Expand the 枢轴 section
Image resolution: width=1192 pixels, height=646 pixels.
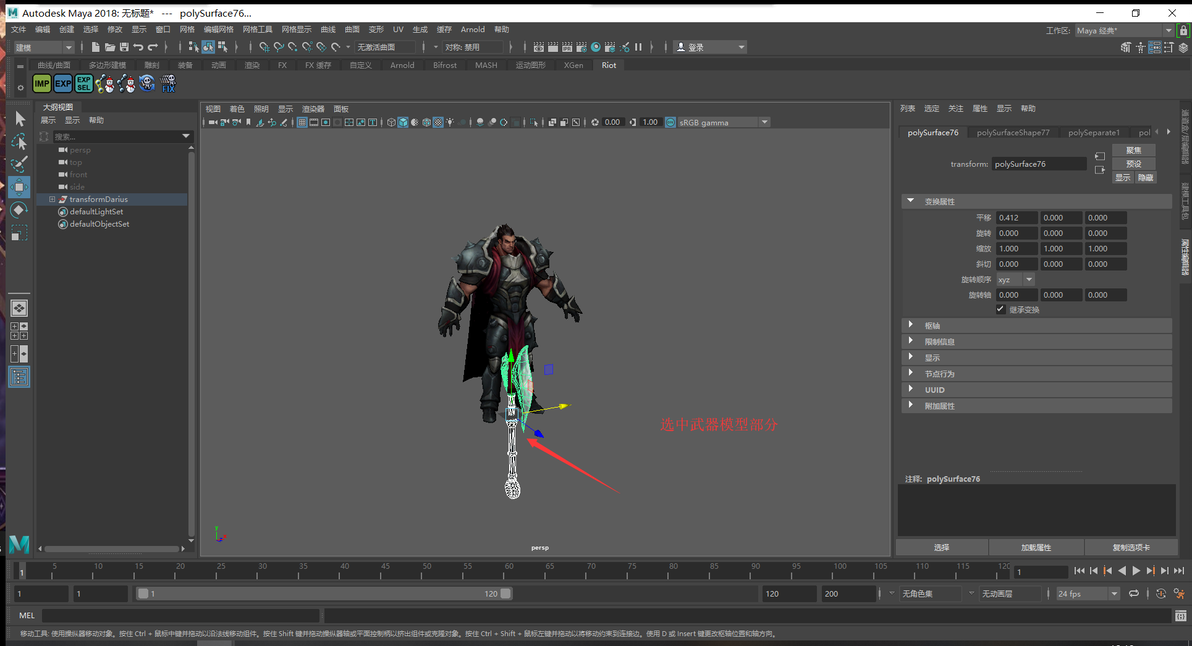pos(932,326)
